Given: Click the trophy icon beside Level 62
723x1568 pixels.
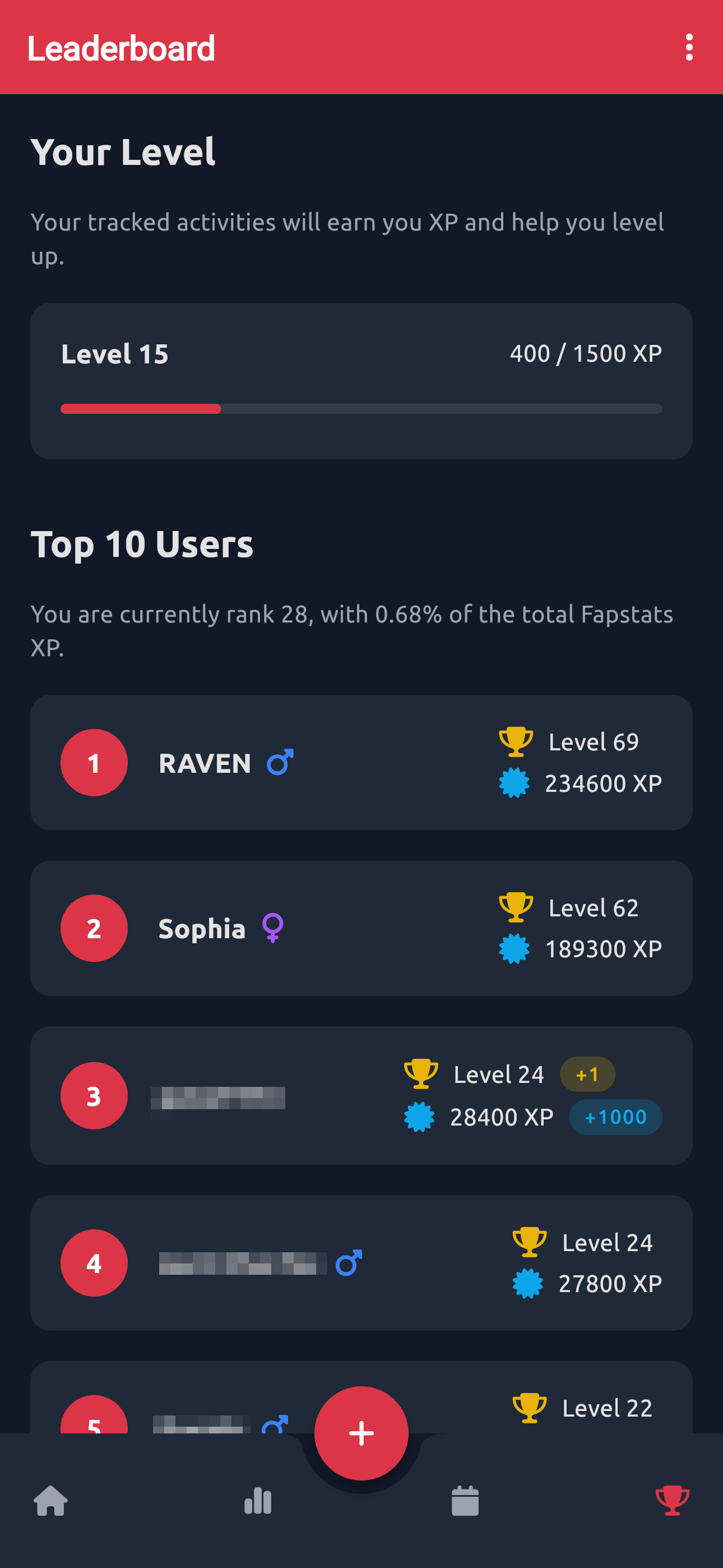Looking at the screenshot, I should [x=516, y=907].
